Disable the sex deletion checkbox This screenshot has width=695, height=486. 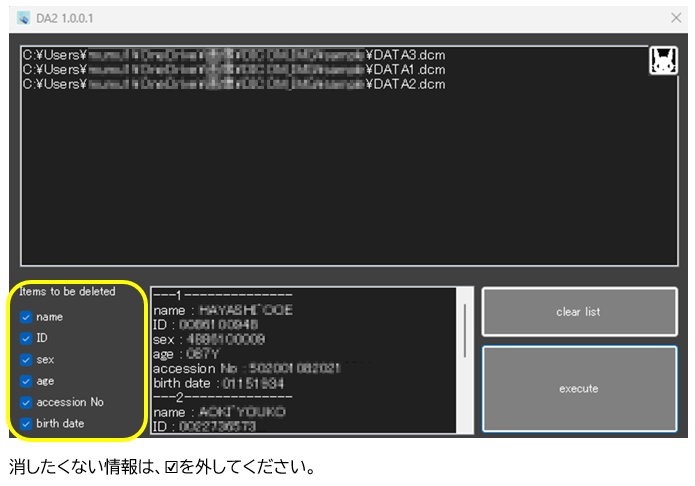(x=26, y=359)
